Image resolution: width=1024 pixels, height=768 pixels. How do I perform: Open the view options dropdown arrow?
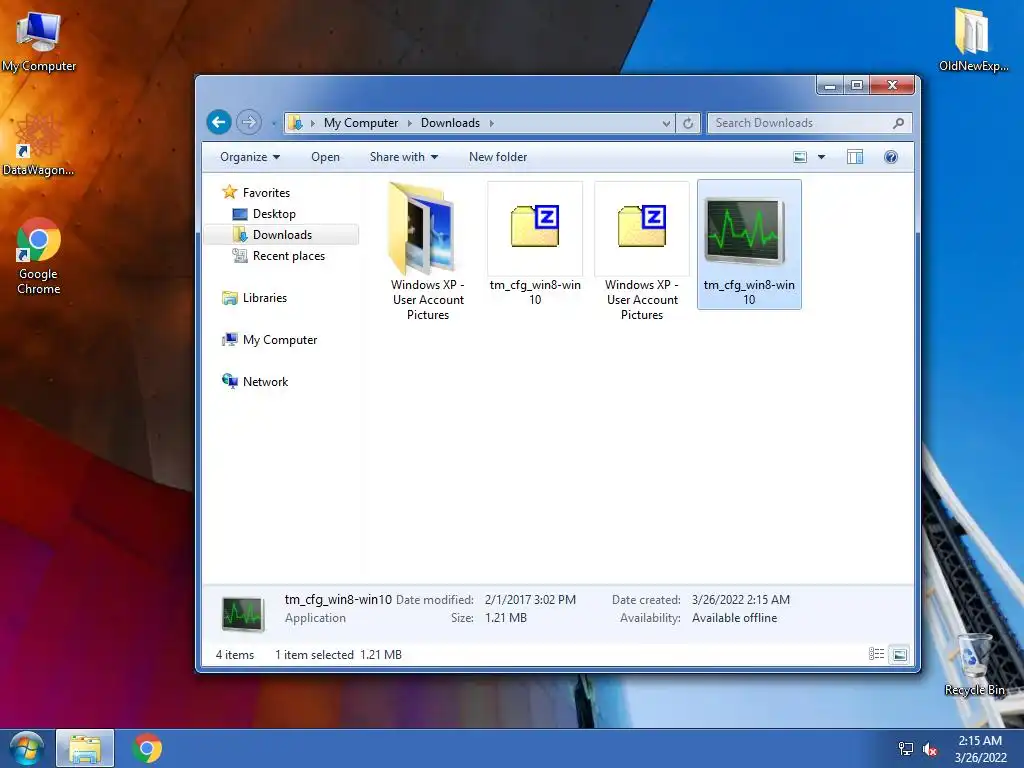[x=822, y=157]
